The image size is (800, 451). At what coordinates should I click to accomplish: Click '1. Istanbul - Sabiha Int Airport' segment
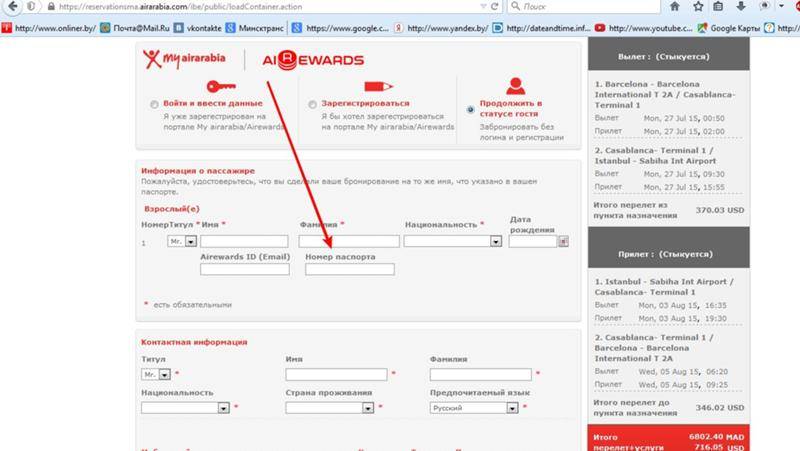[664, 287]
